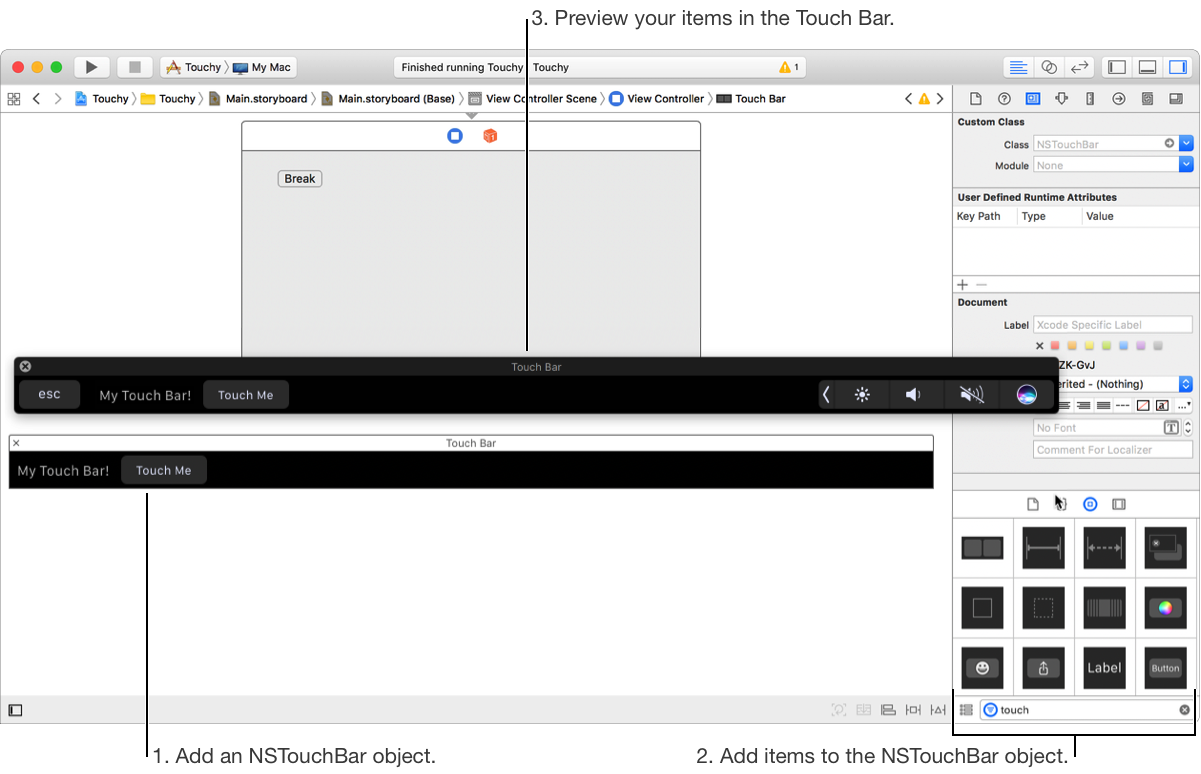Select the blue label color swatch

pos(1124,346)
